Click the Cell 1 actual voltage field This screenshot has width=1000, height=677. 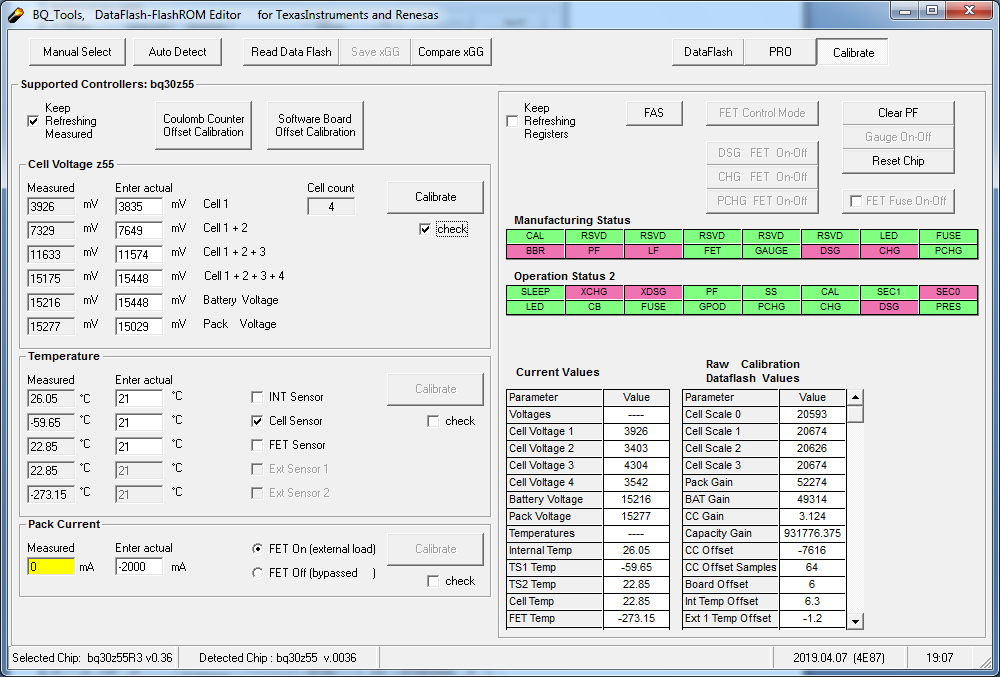[x=139, y=207]
